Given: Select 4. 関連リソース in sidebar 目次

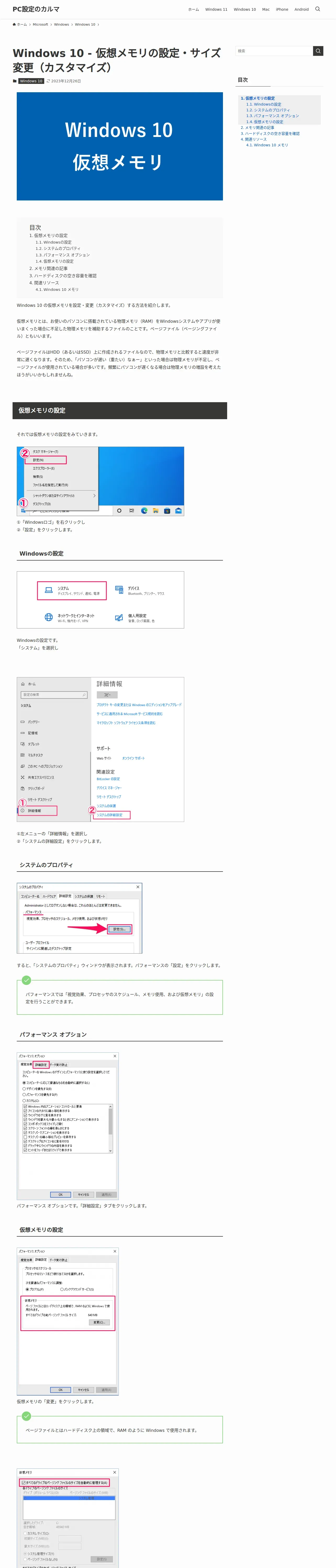Looking at the screenshot, I should click(254, 139).
